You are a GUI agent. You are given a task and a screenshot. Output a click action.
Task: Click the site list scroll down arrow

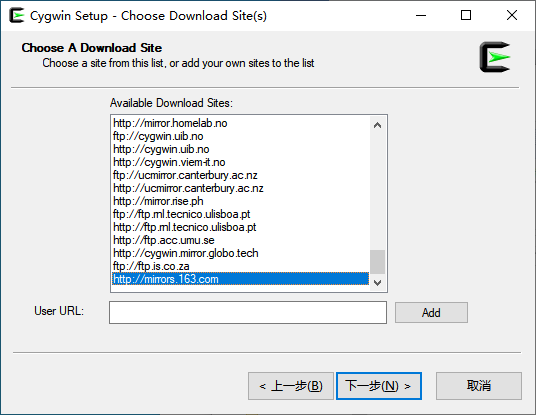tap(377, 283)
